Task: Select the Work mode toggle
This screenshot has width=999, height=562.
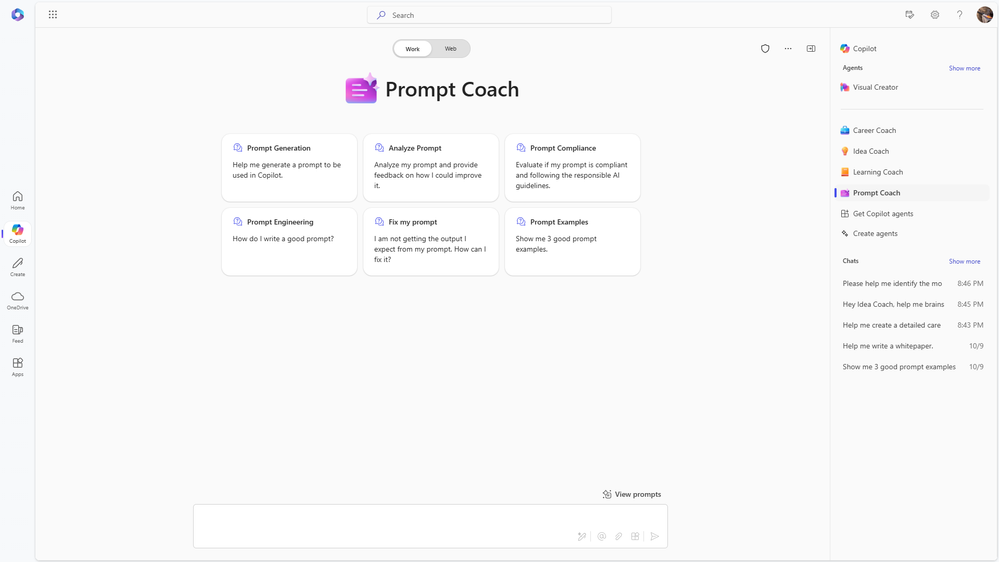Action: pos(412,48)
